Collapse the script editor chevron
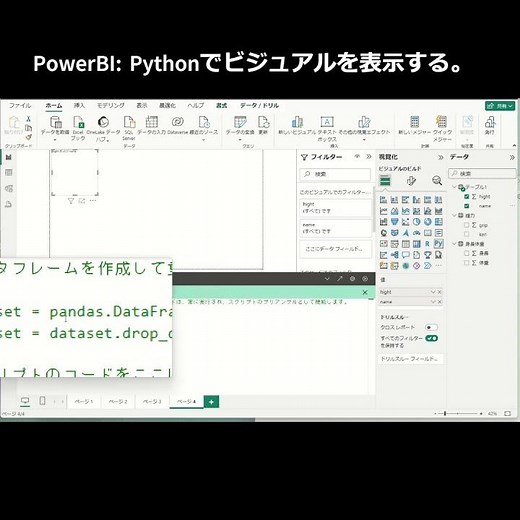 [x=327, y=279]
